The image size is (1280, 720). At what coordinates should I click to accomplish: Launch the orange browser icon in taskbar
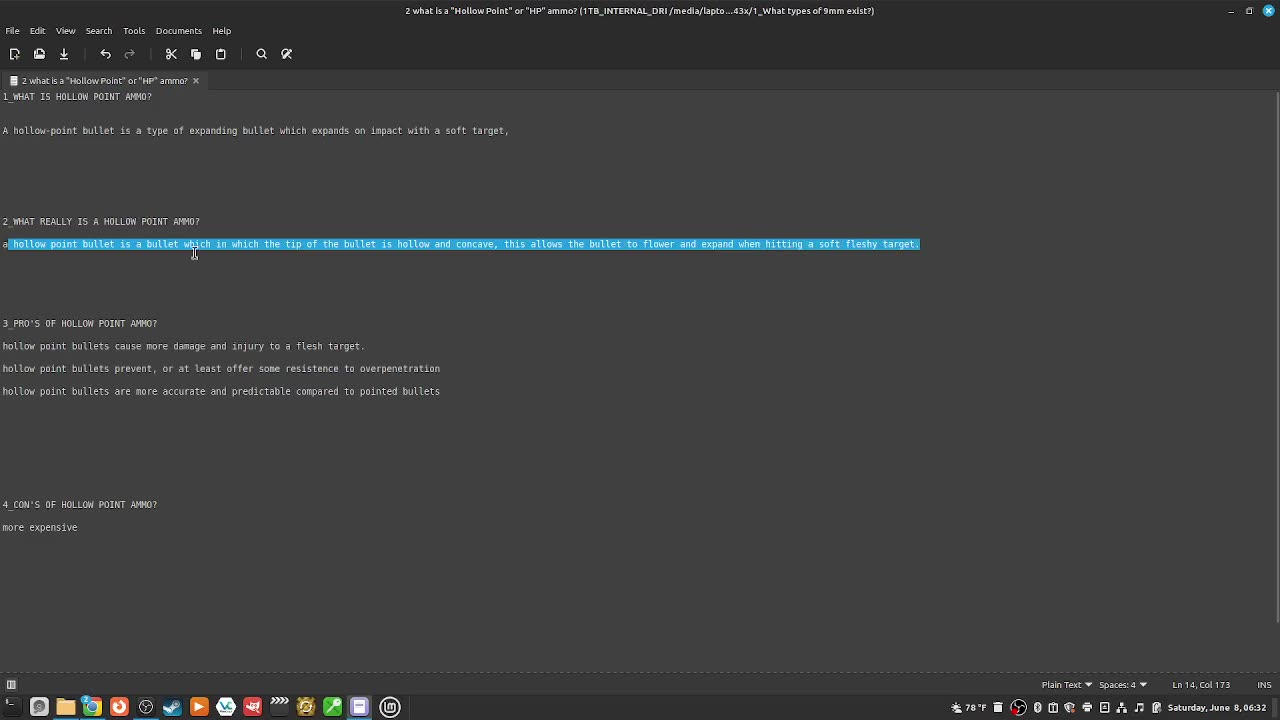click(x=119, y=707)
